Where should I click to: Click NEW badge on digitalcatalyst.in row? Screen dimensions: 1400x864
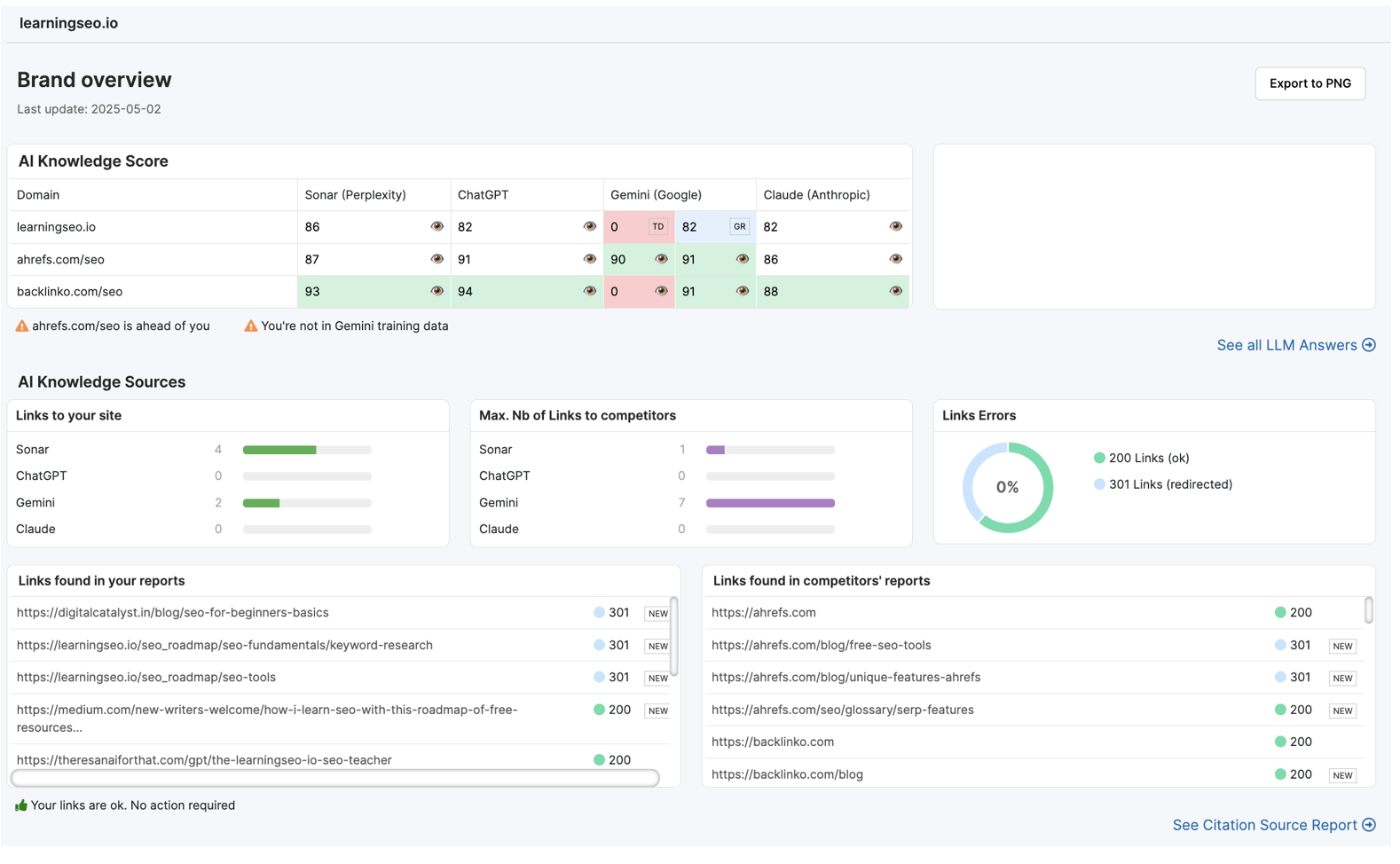(x=657, y=613)
